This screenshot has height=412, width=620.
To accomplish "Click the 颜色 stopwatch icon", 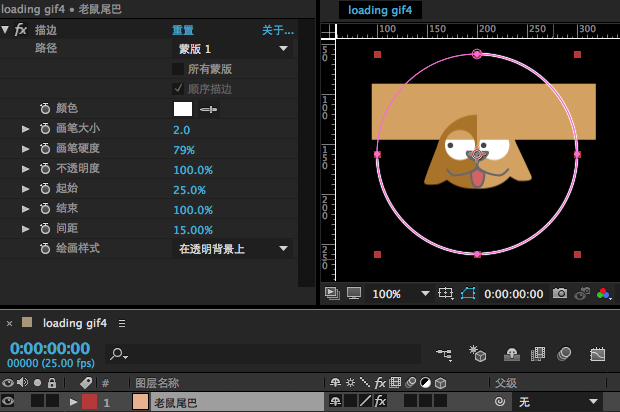I will pos(45,108).
